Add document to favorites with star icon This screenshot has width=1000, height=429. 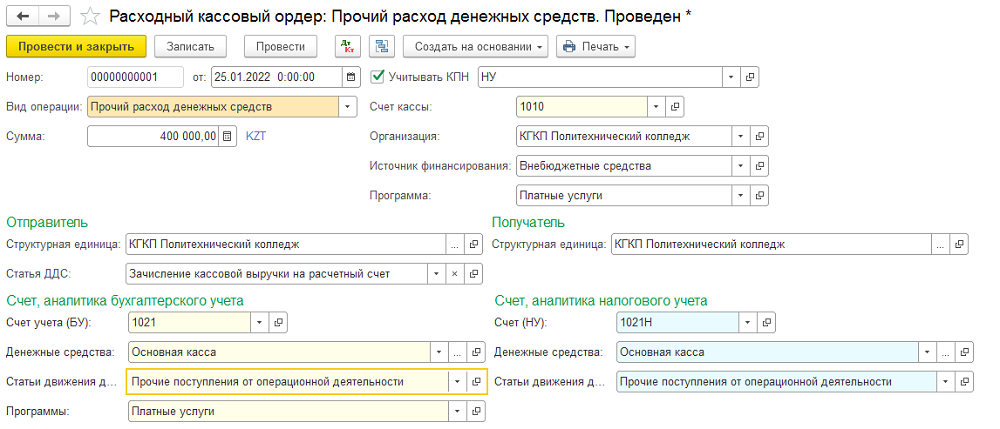pos(91,17)
